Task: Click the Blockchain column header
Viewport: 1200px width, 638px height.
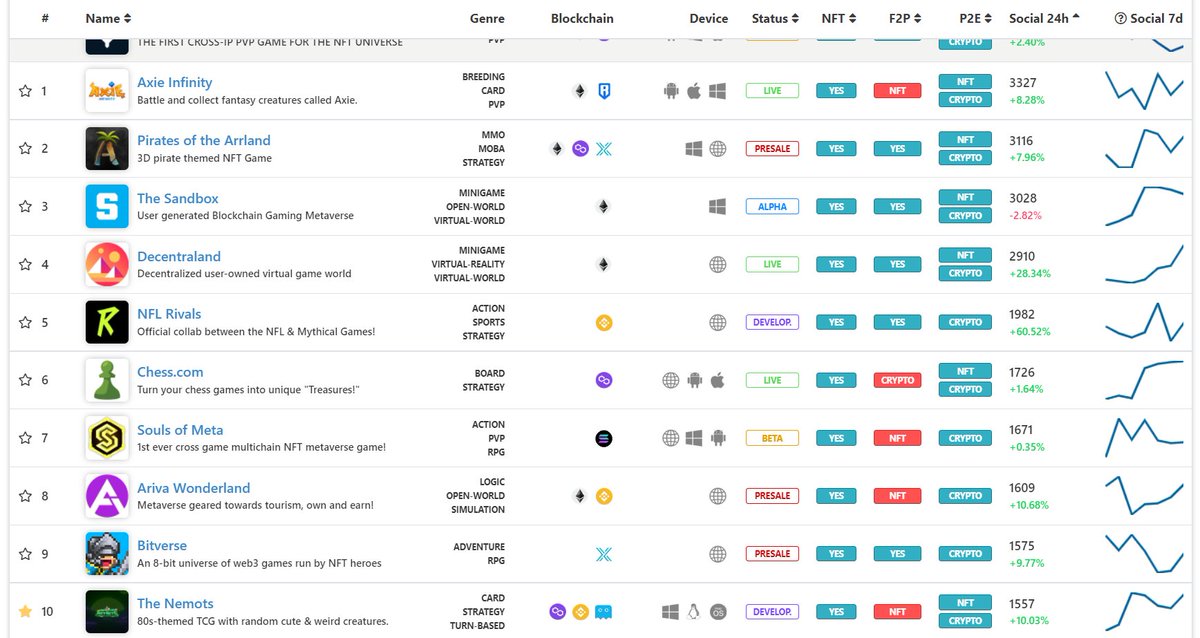Action: pyautogui.click(x=582, y=18)
